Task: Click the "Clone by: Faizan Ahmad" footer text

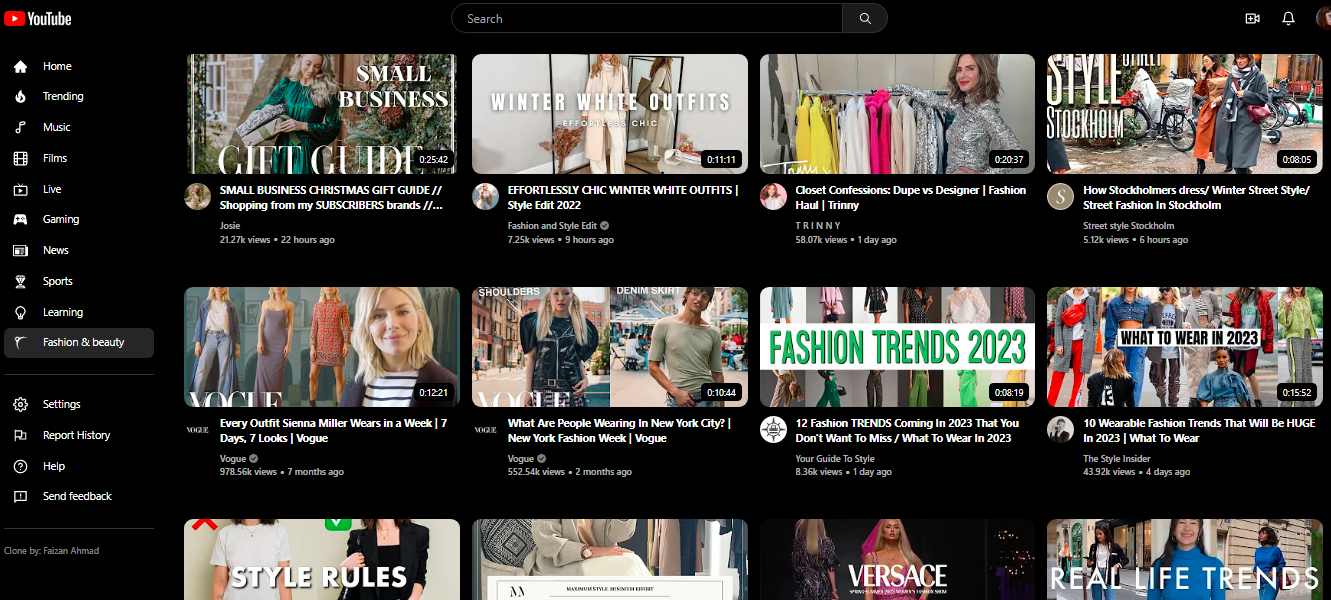Action: [x=51, y=551]
